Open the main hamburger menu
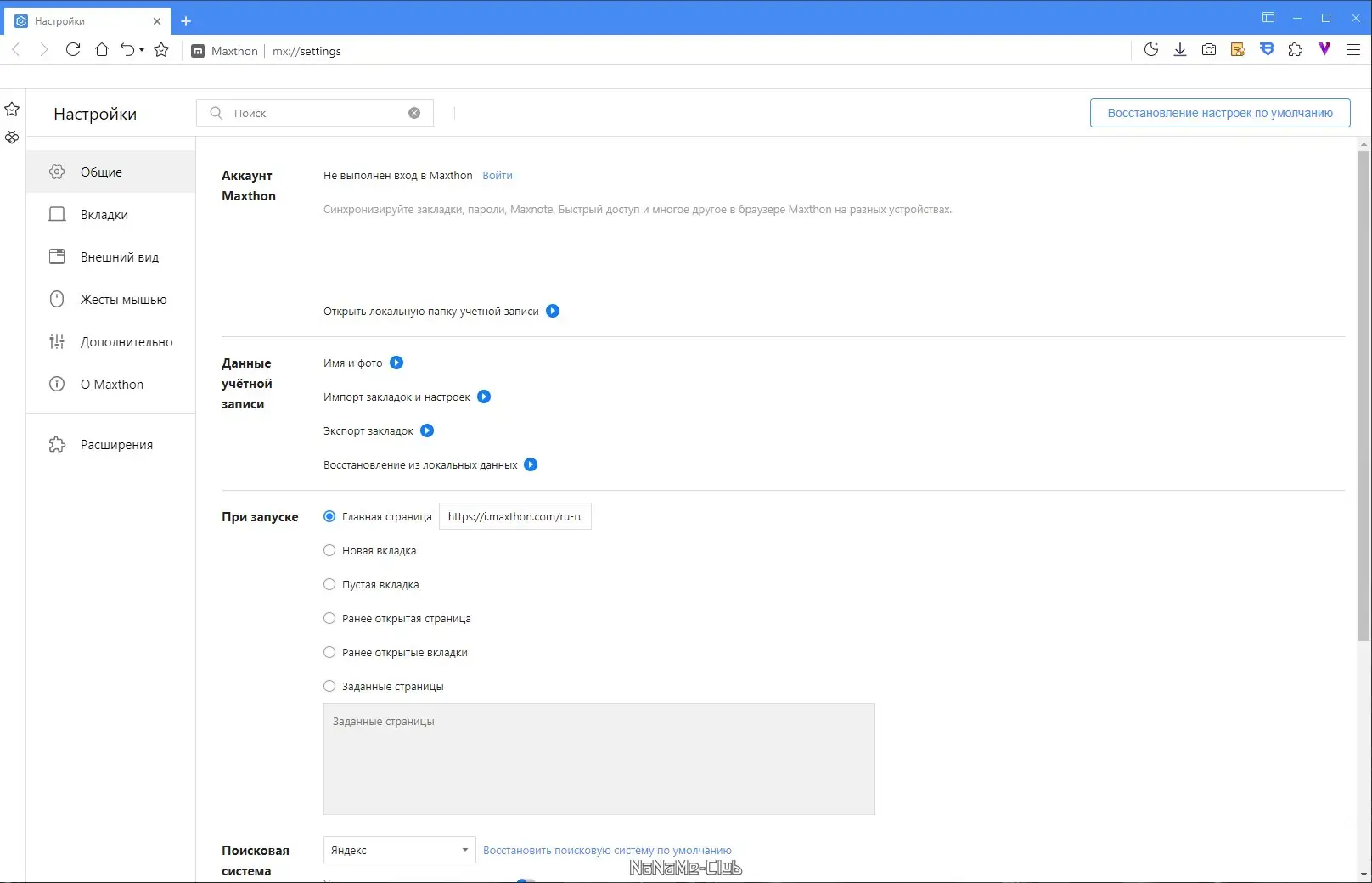The image size is (1372, 883). point(1353,50)
